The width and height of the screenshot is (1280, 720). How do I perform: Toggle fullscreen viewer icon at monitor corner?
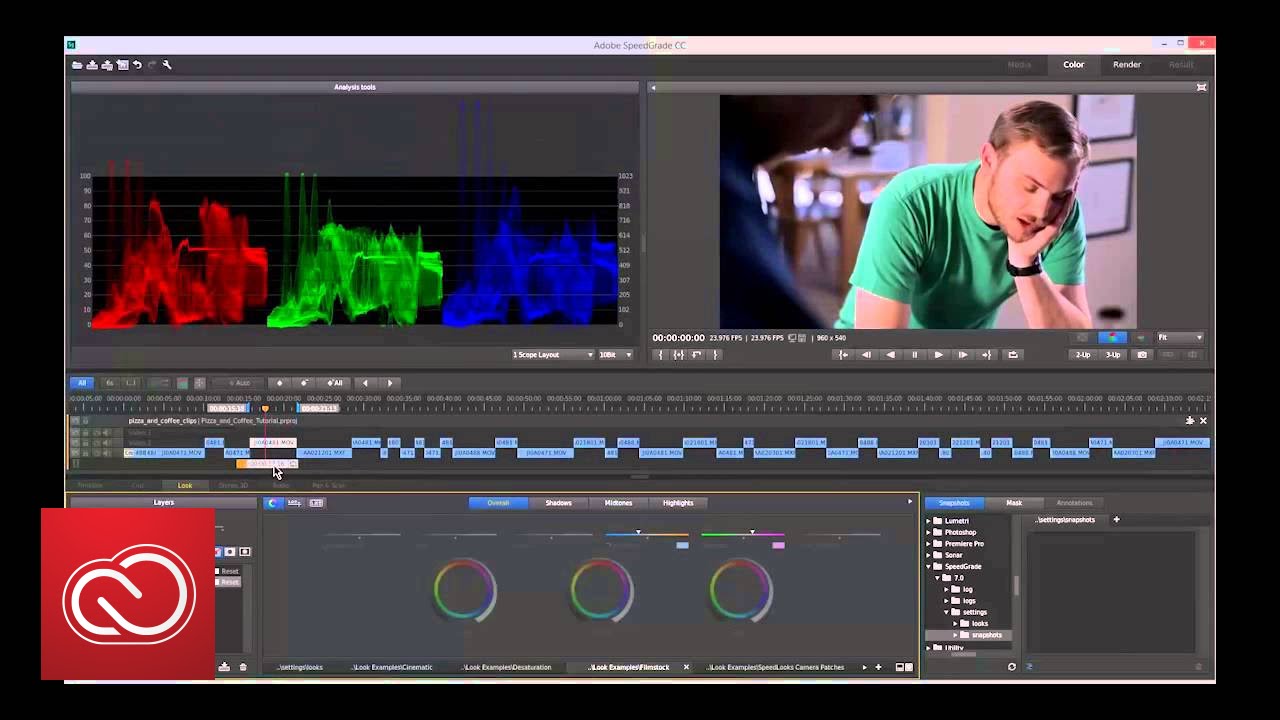click(1201, 87)
